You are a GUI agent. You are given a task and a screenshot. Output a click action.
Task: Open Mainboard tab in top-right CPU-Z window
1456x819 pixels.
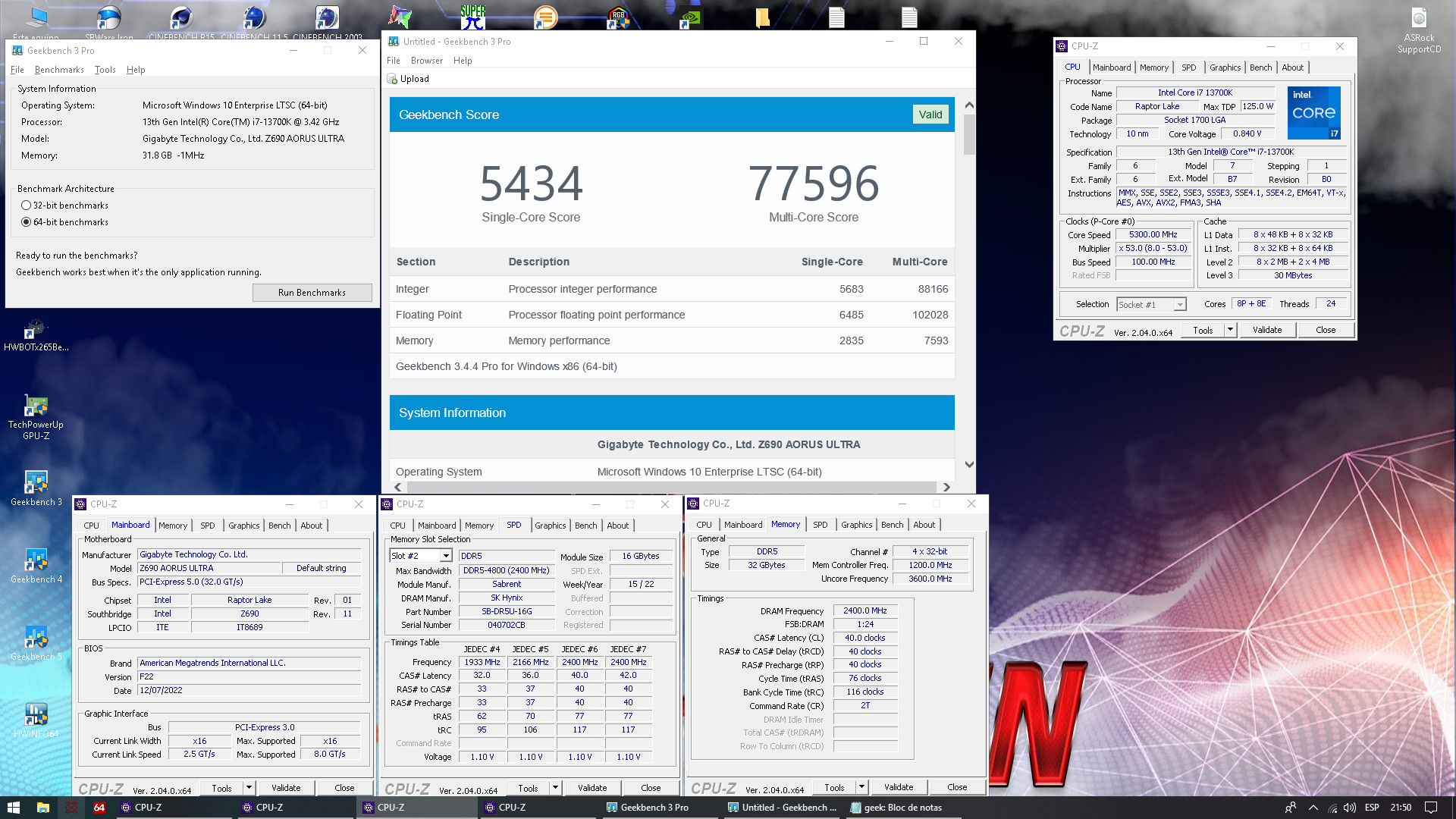[x=1112, y=67]
